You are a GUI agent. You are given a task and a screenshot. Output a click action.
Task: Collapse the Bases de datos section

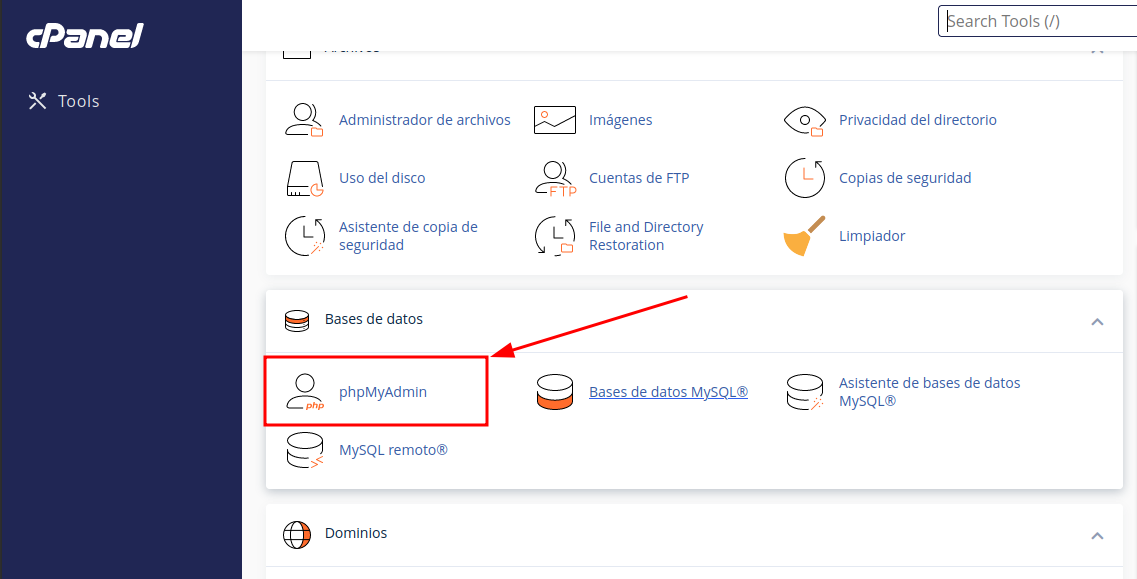click(x=1097, y=321)
